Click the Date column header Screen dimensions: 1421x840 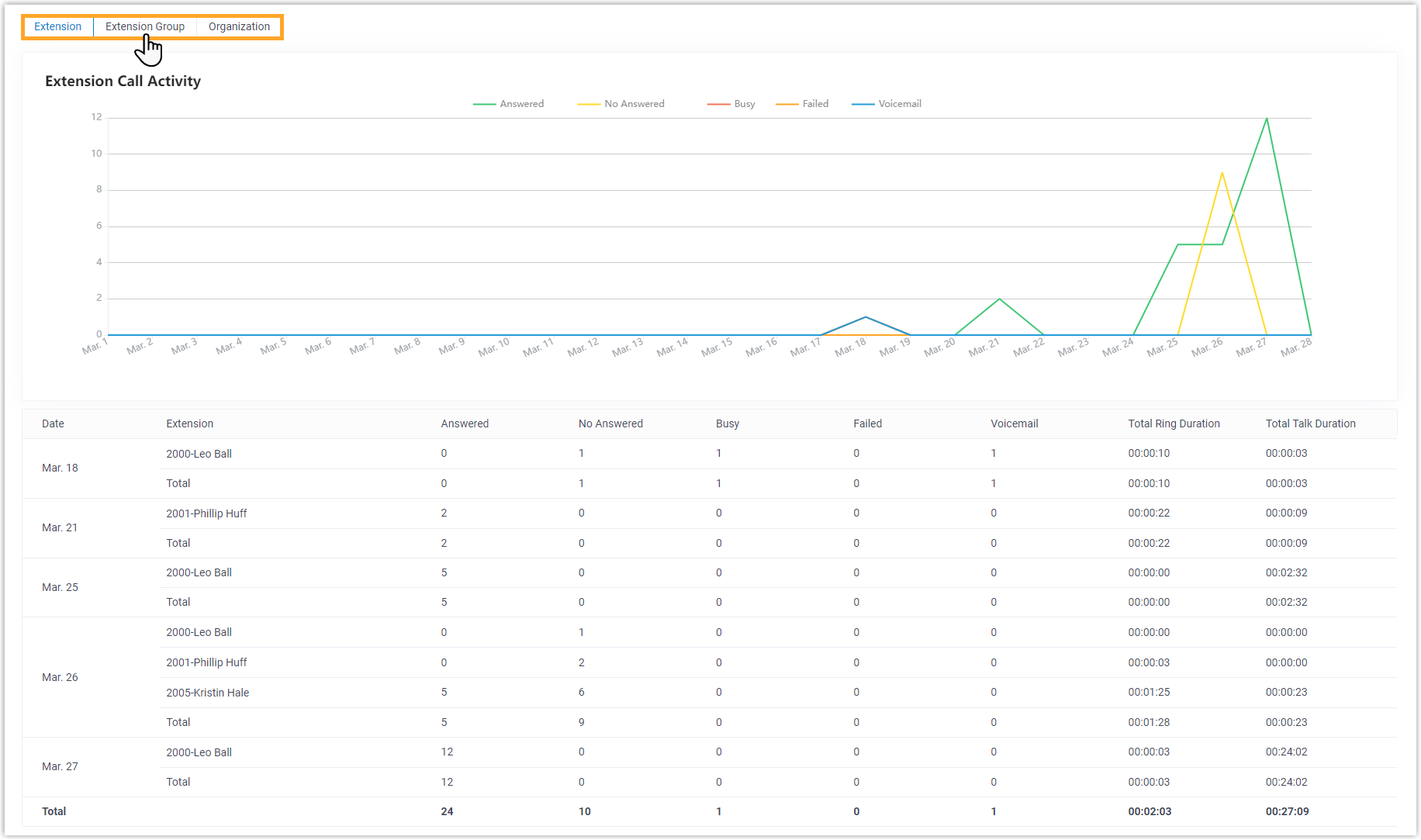[53, 423]
